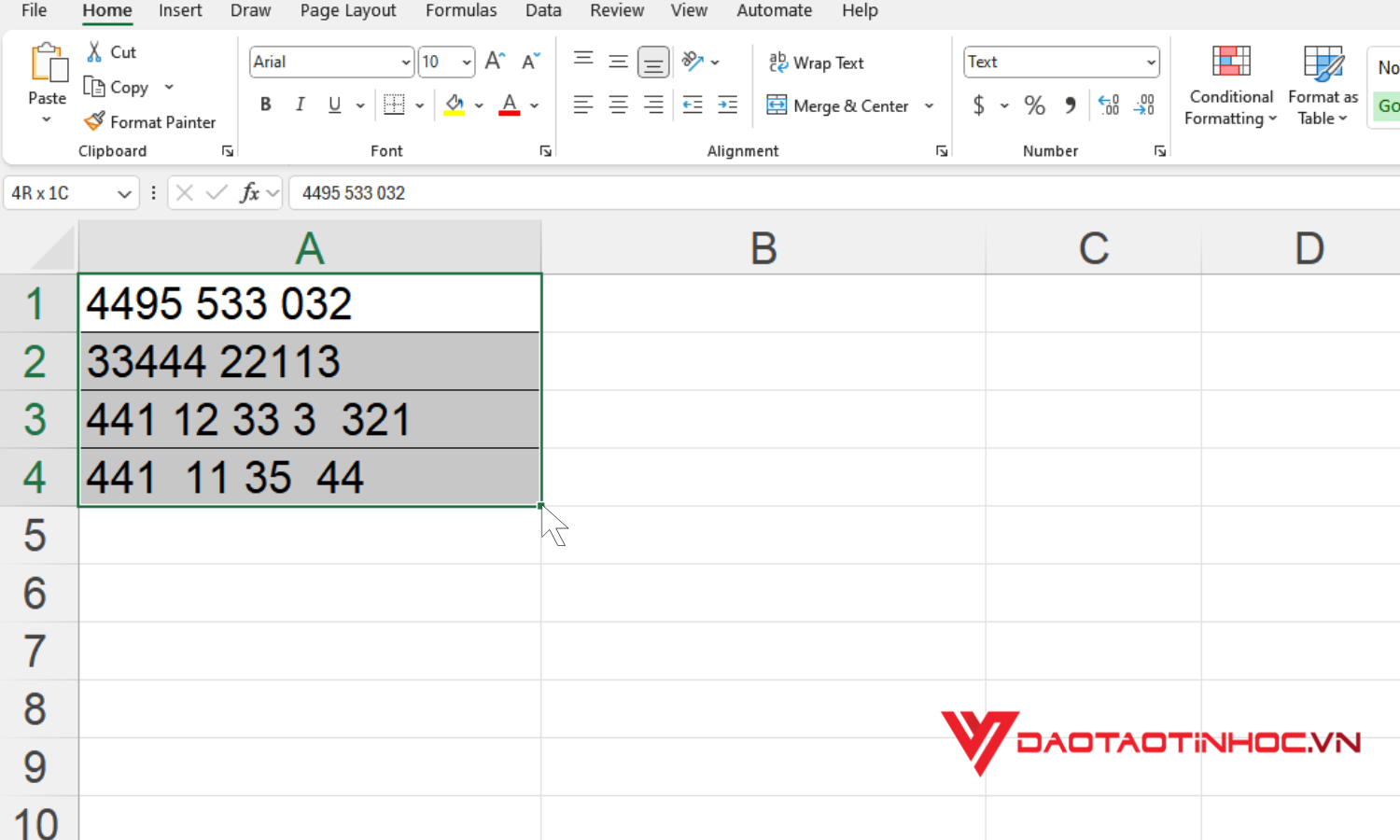Middle align the cell contents
Screen dimensions: 1400x840
(618, 62)
